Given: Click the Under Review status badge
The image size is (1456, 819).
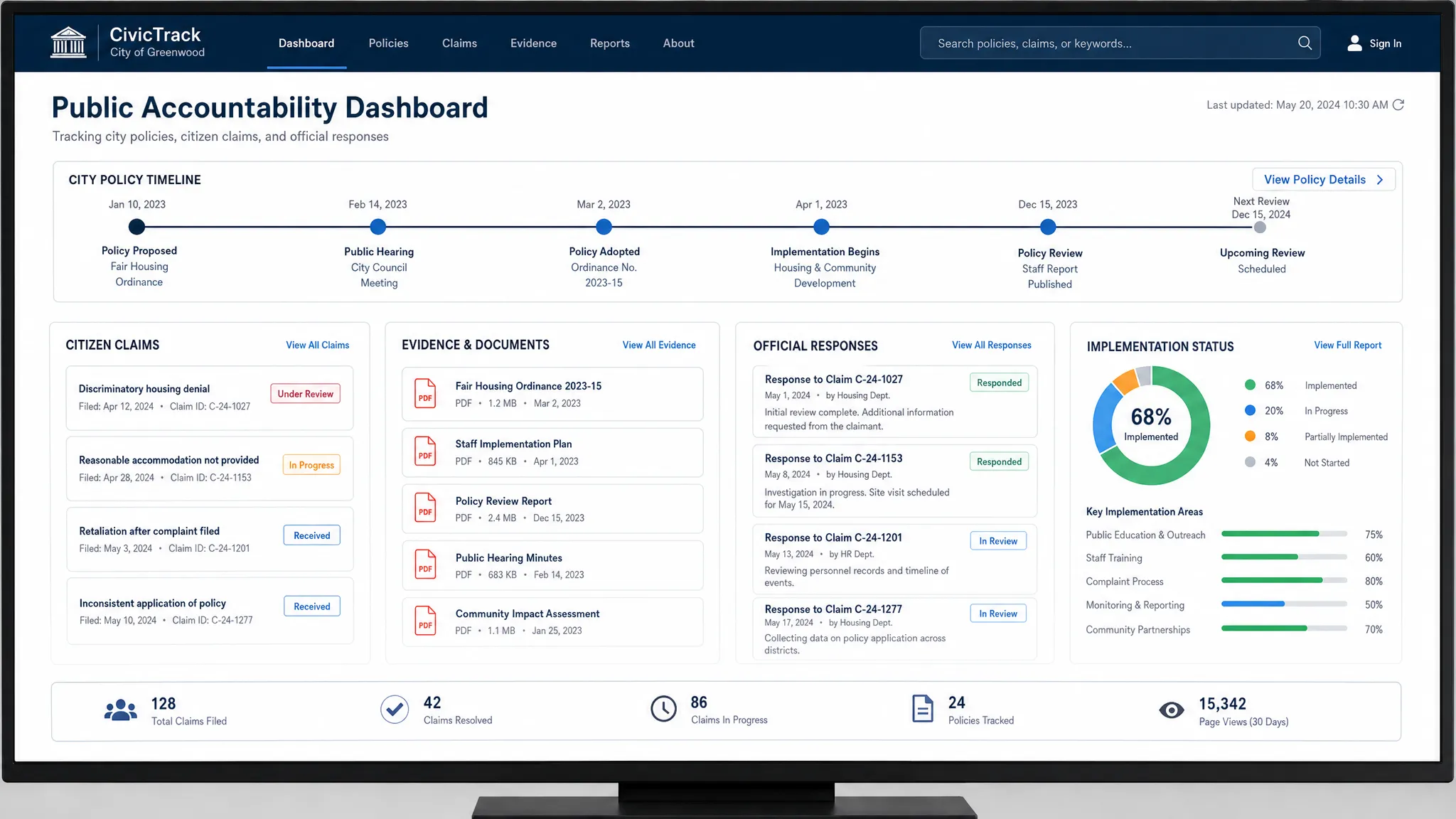Looking at the screenshot, I should (305, 394).
